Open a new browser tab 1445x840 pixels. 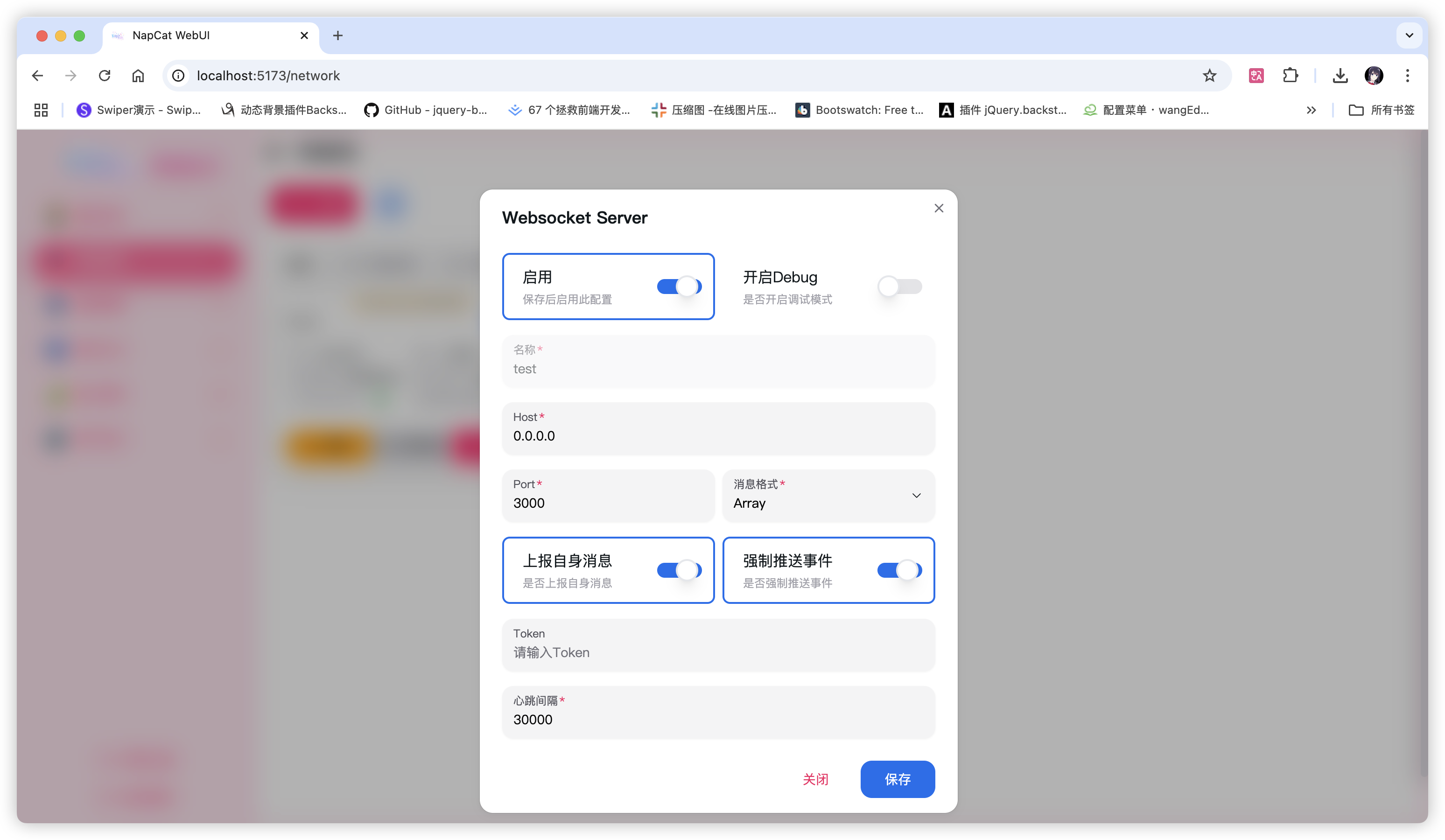pos(338,35)
